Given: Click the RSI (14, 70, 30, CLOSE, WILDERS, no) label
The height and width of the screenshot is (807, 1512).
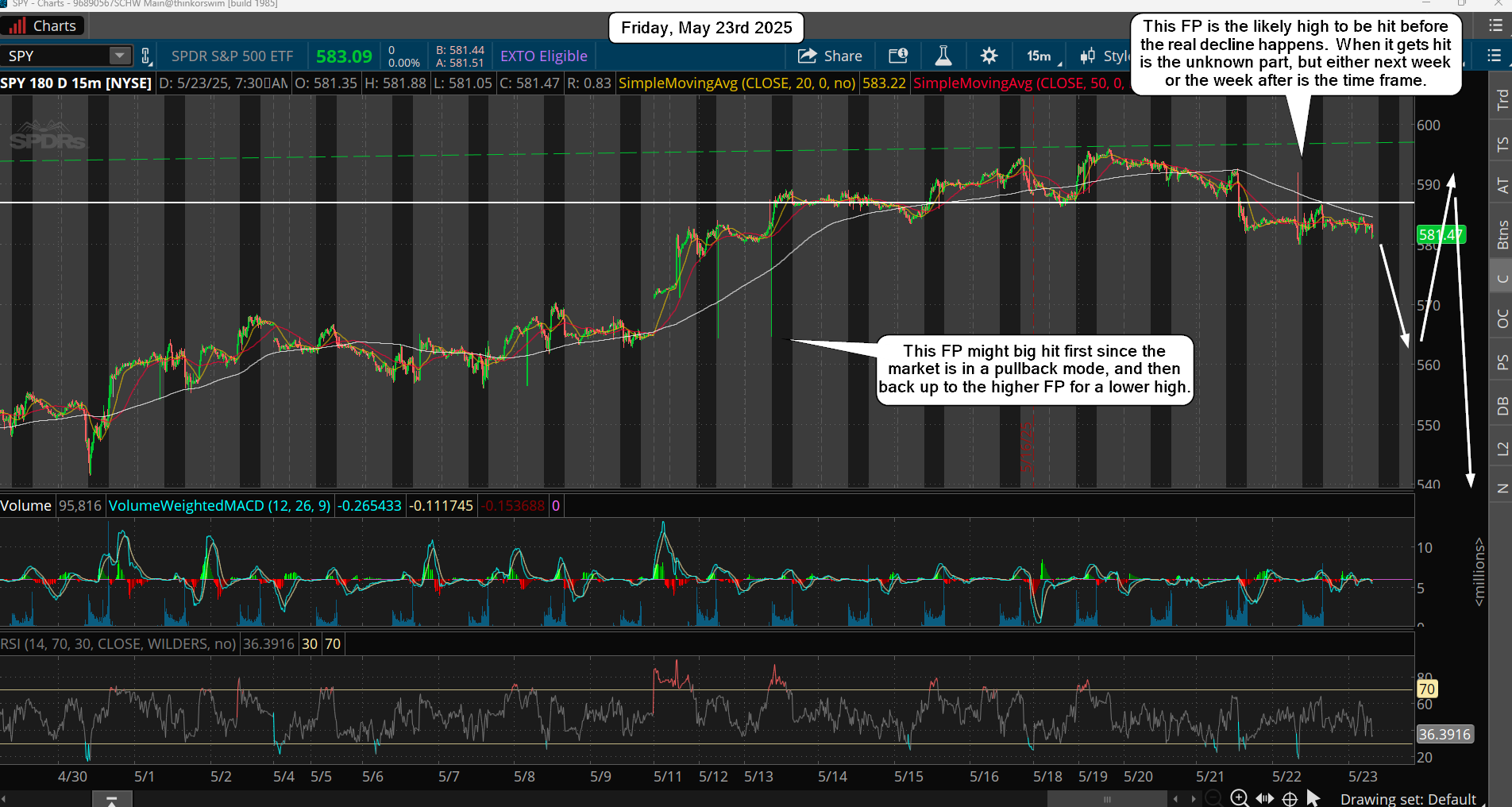Looking at the screenshot, I should pos(118,644).
